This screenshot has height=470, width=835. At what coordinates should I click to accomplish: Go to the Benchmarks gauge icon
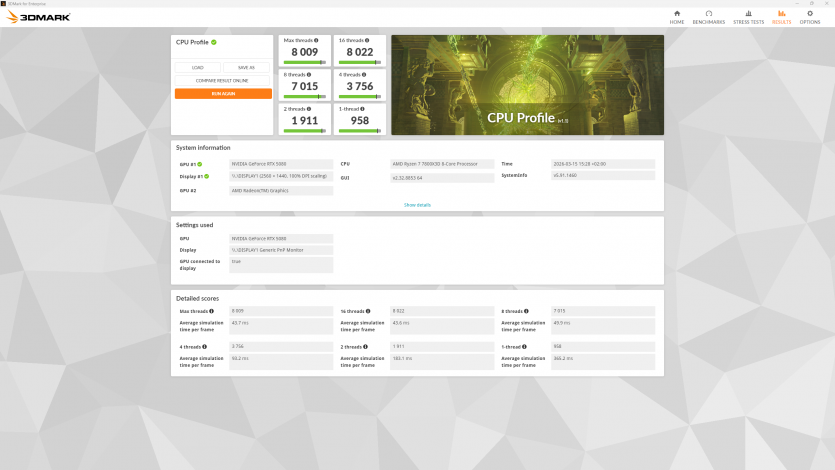pos(708,14)
